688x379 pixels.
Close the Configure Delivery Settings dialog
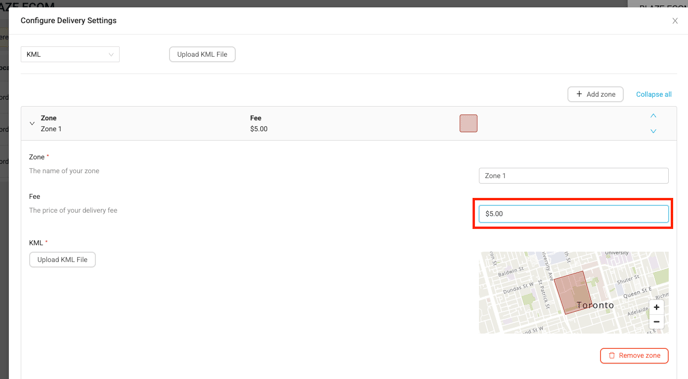(675, 21)
